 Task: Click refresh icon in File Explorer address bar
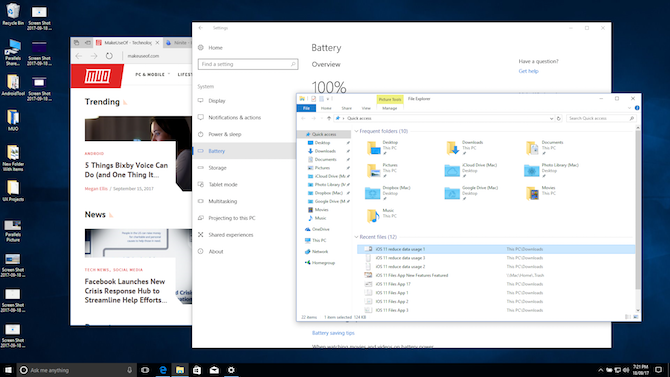[x=558, y=118]
